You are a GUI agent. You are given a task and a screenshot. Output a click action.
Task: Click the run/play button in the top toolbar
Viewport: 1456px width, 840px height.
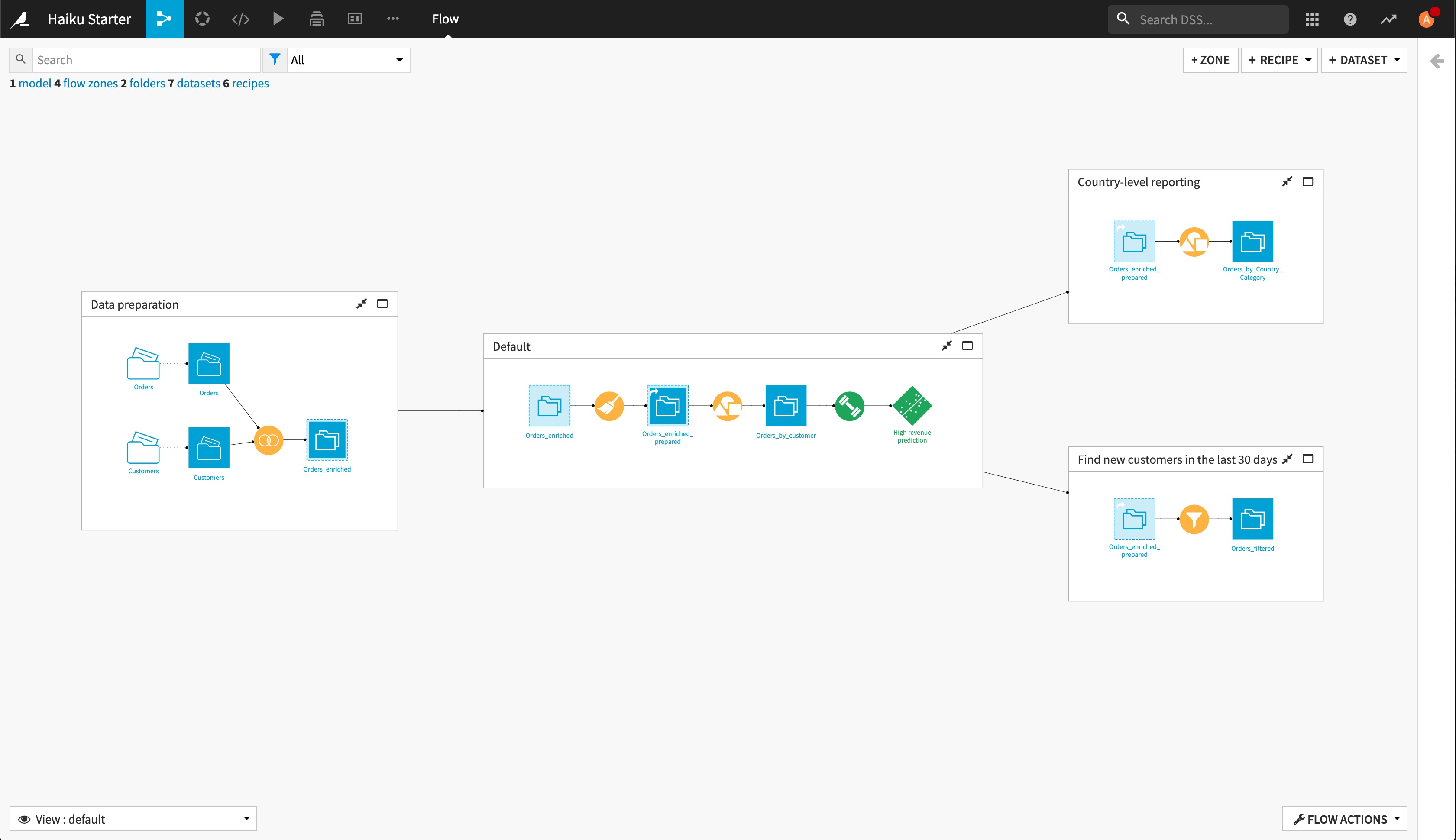(x=278, y=18)
